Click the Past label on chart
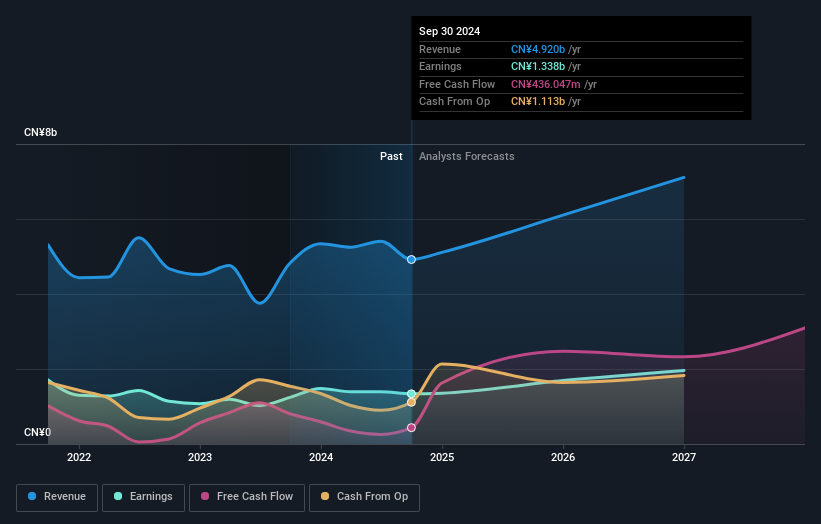 (x=391, y=157)
